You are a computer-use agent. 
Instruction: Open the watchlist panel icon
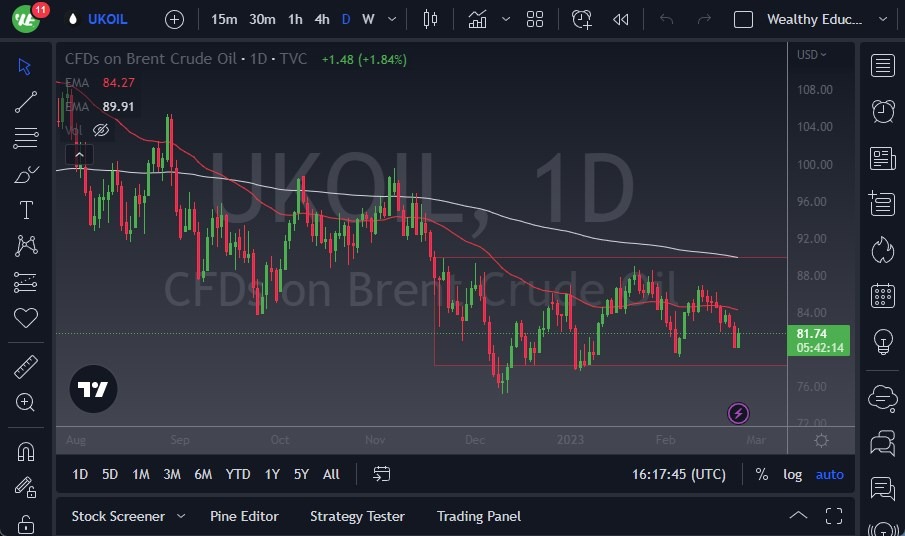tap(883, 66)
